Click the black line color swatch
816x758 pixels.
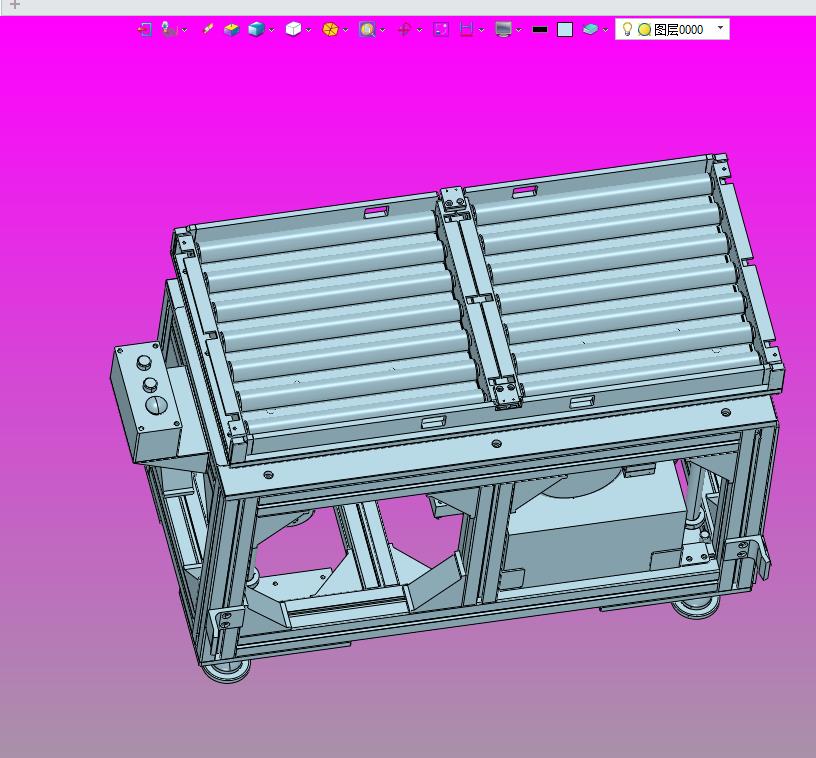[540, 30]
